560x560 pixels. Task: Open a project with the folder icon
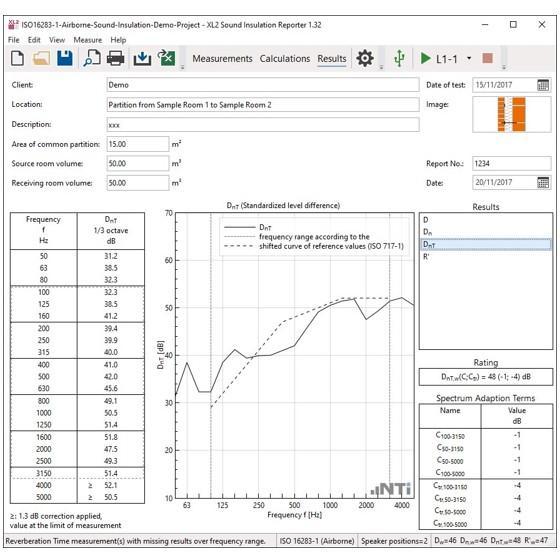pos(41,58)
